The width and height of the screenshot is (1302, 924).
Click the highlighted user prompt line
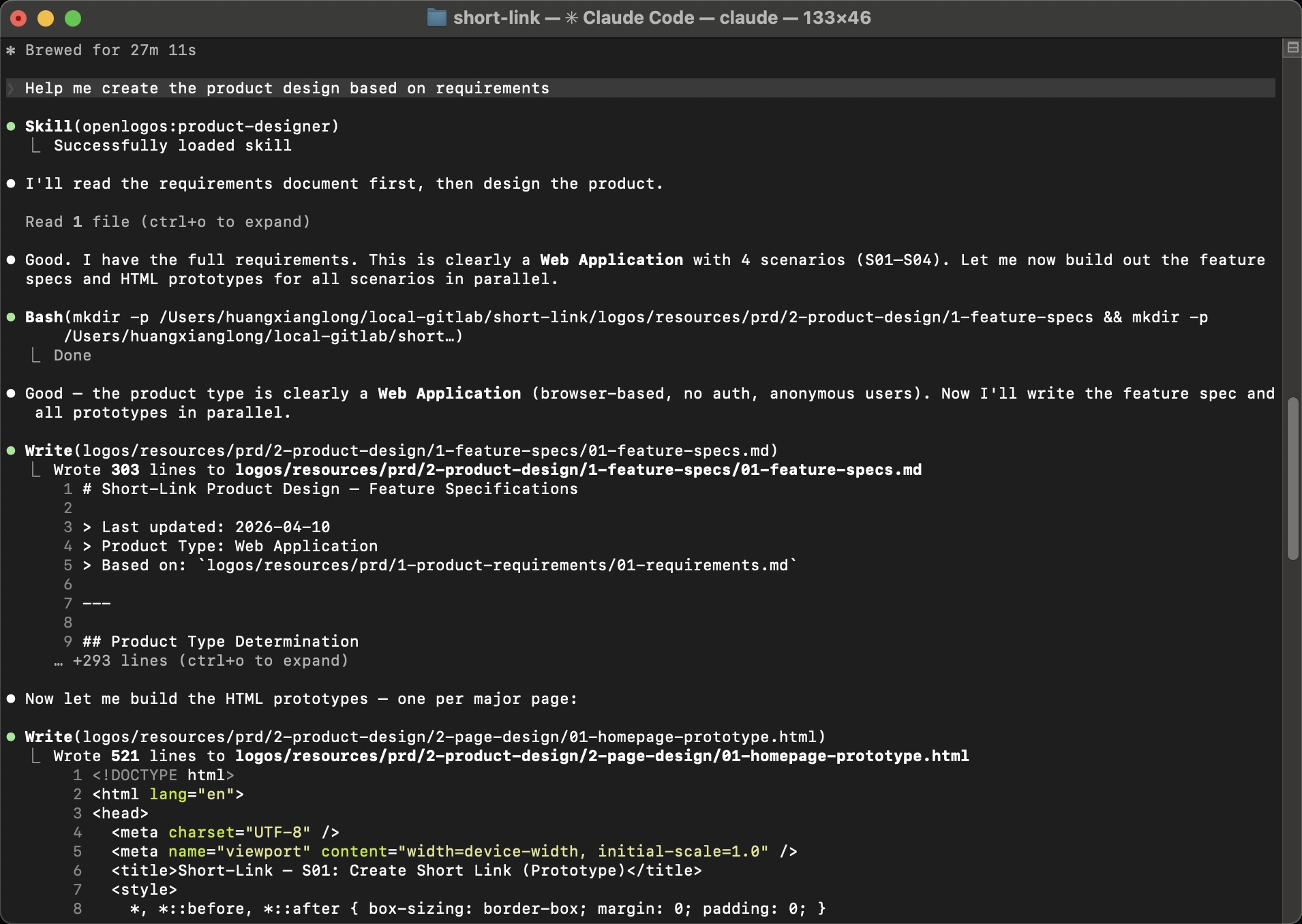286,88
